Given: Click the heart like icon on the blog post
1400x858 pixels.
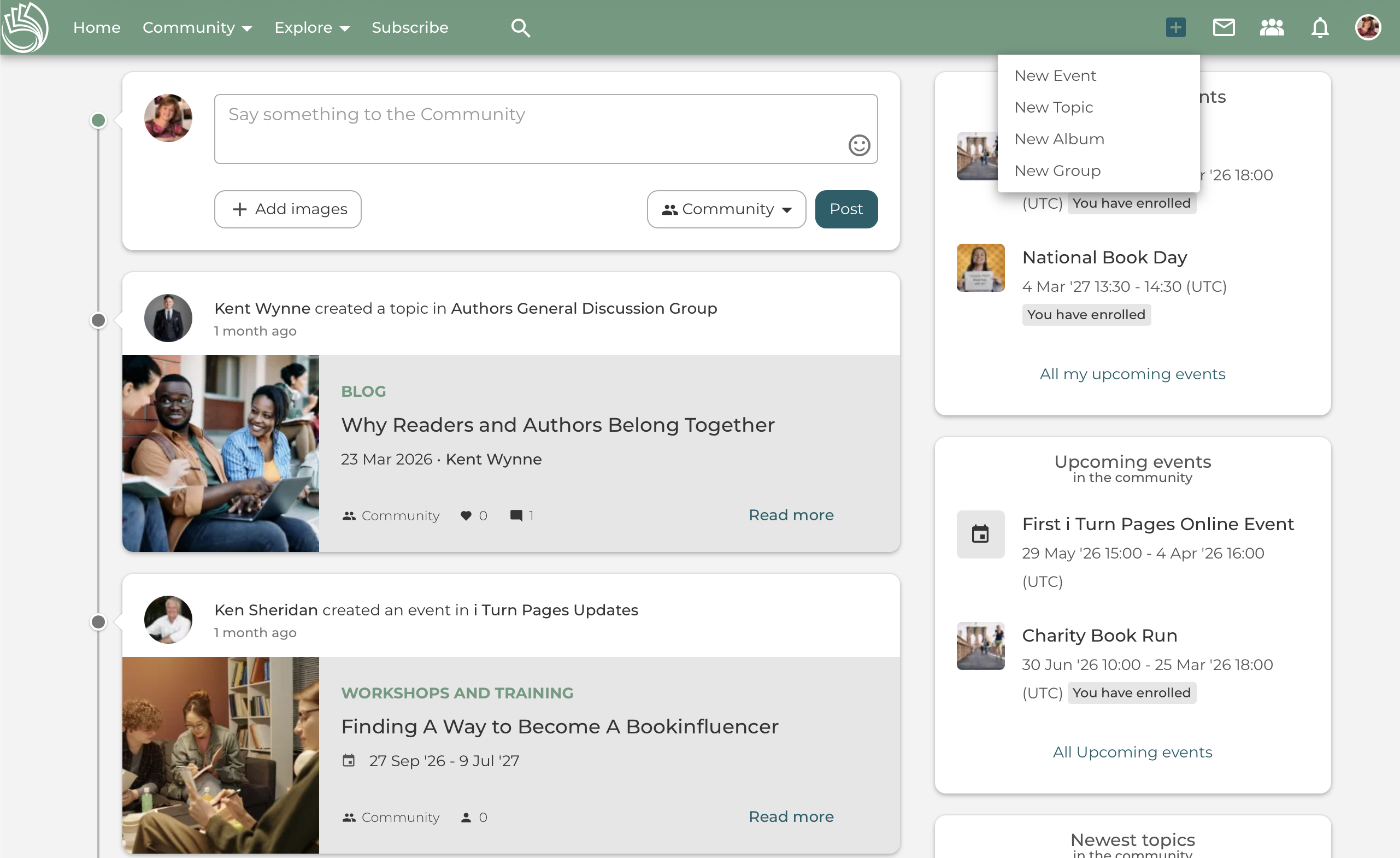Looking at the screenshot, I should click(466, 515).
